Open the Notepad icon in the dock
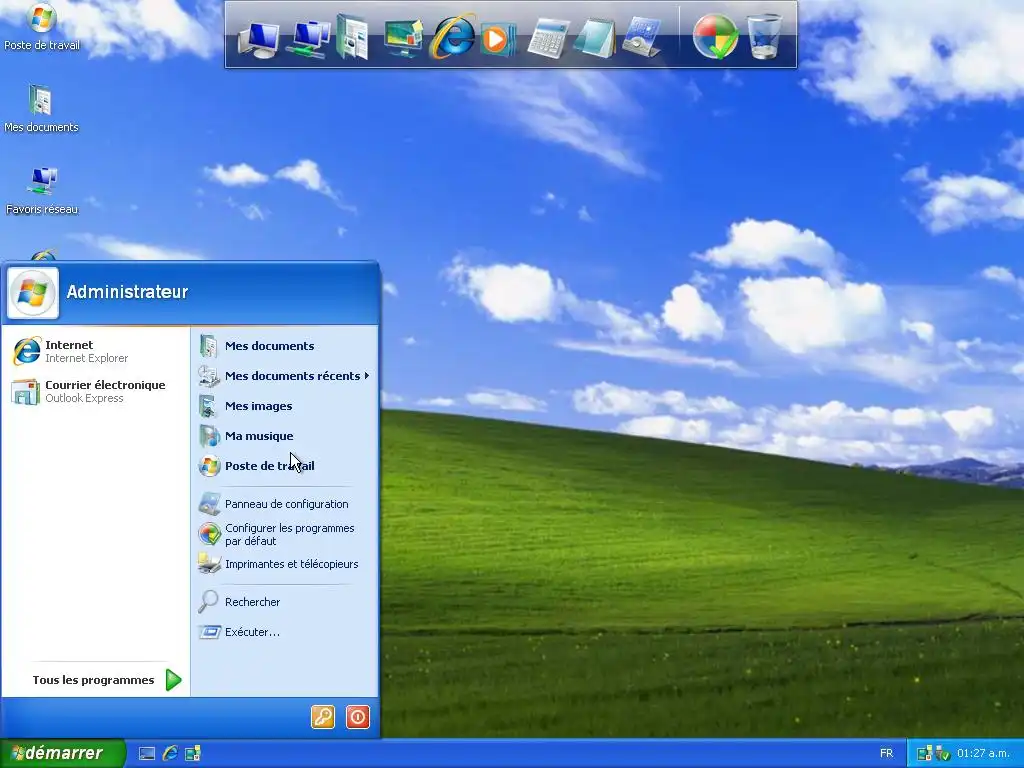The width and height of the screenshot is (1024, 768). [x=595, y=38]
